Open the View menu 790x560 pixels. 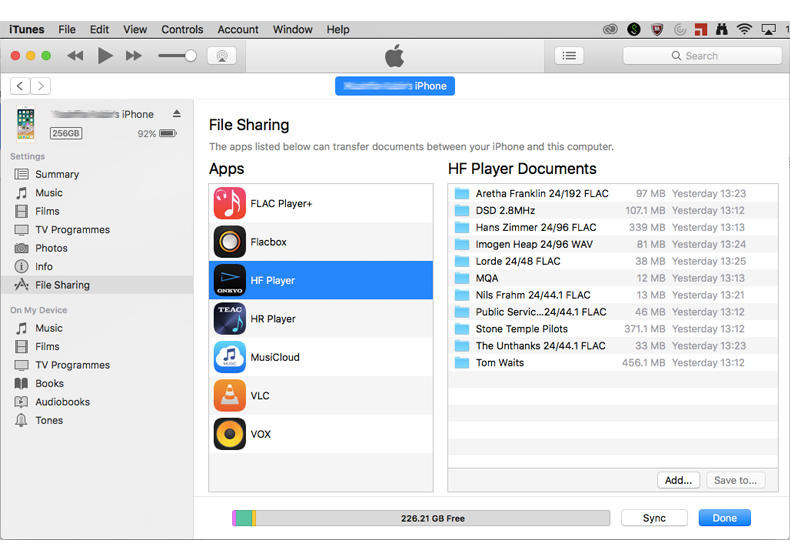point(135,29)
